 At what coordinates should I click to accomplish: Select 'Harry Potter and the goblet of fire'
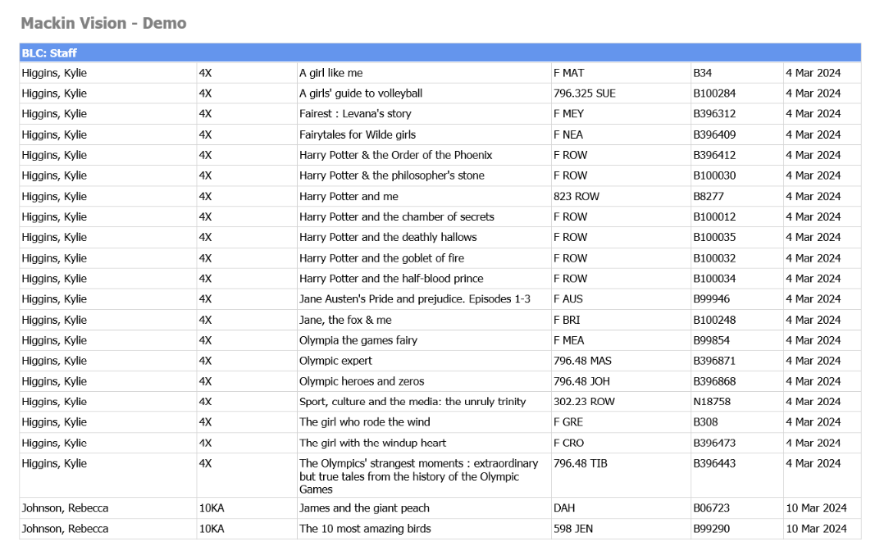[382, 258]
